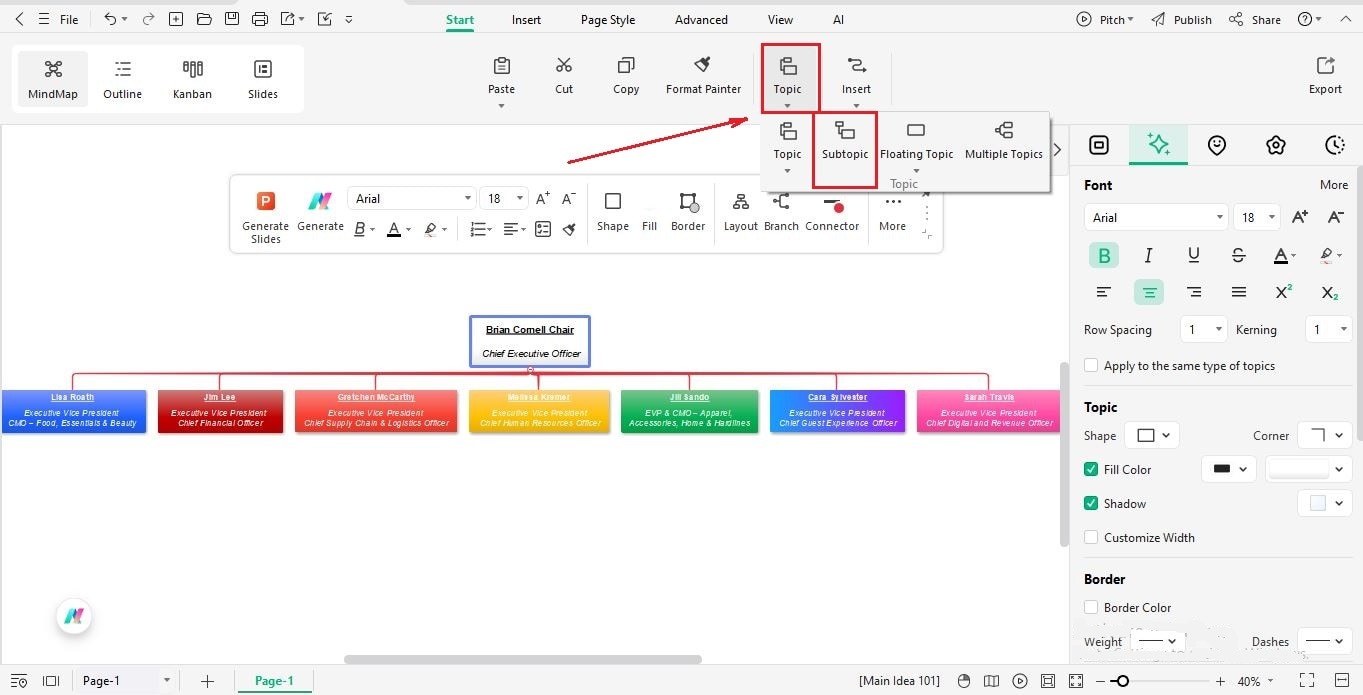Click the Save disk icon
The width and height of the screenshot is (1363, 695).
click(x=232, y=19)
